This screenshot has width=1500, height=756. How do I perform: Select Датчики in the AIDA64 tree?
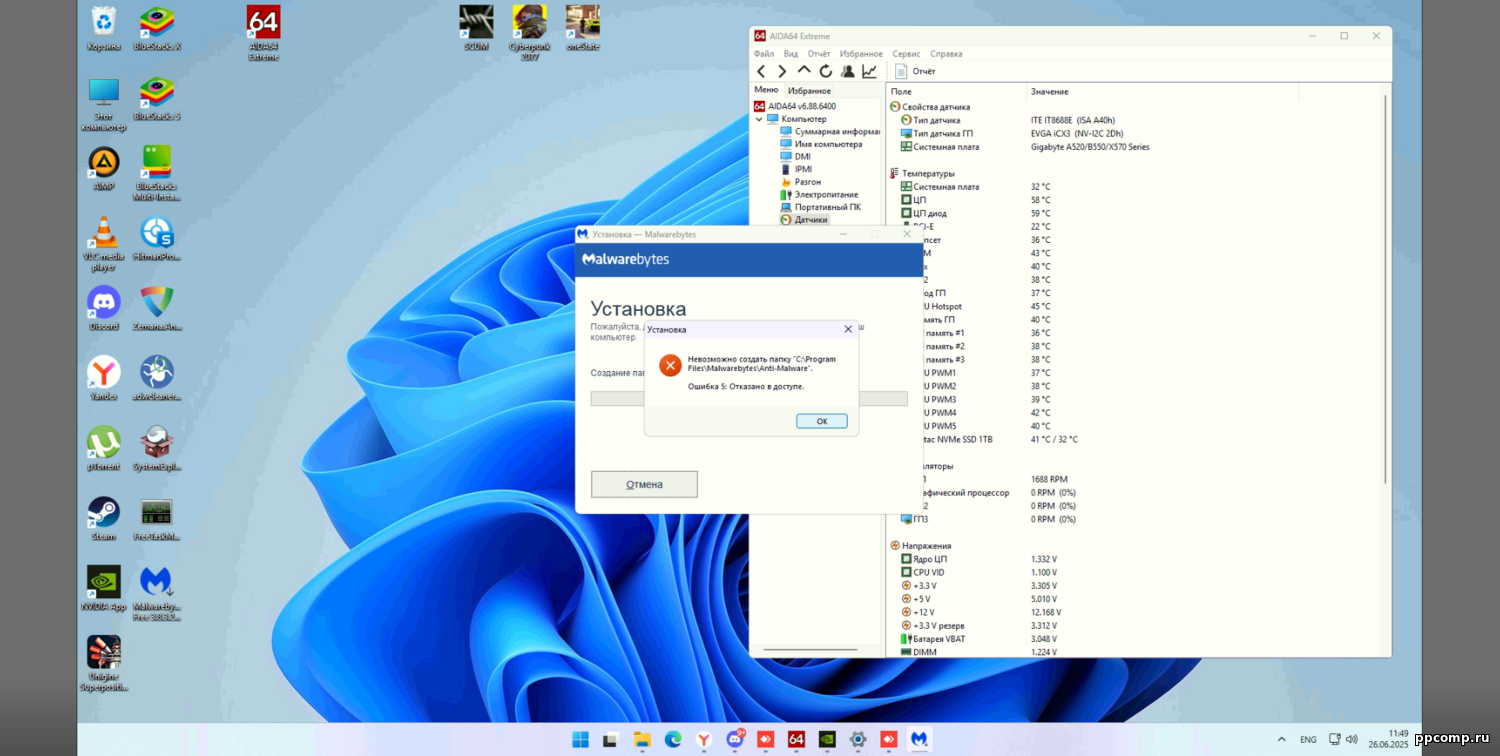click(804, 219)
